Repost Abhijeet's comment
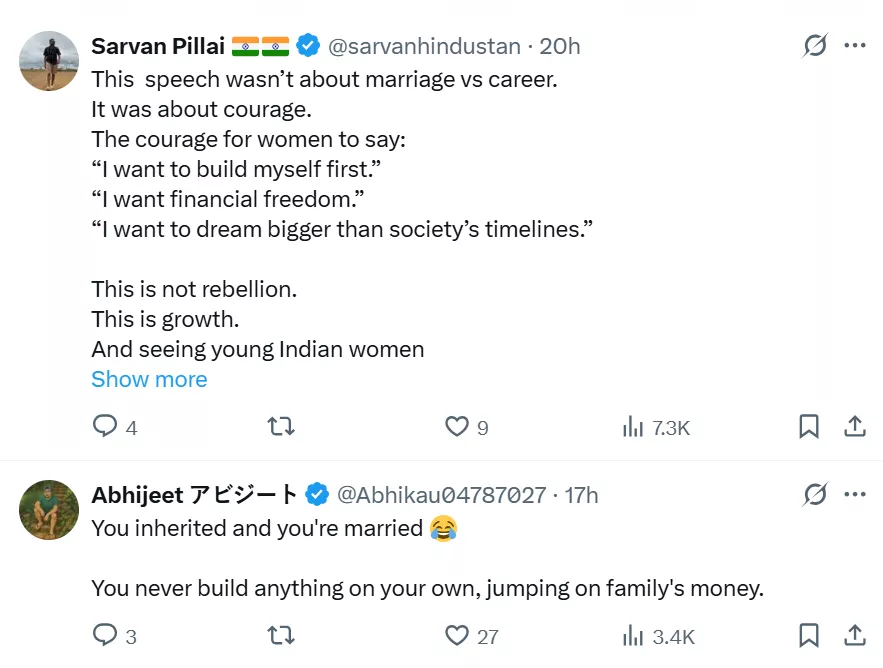Viewport: 883px width, 668px height. pyautogui.click(x=281, y=635)
